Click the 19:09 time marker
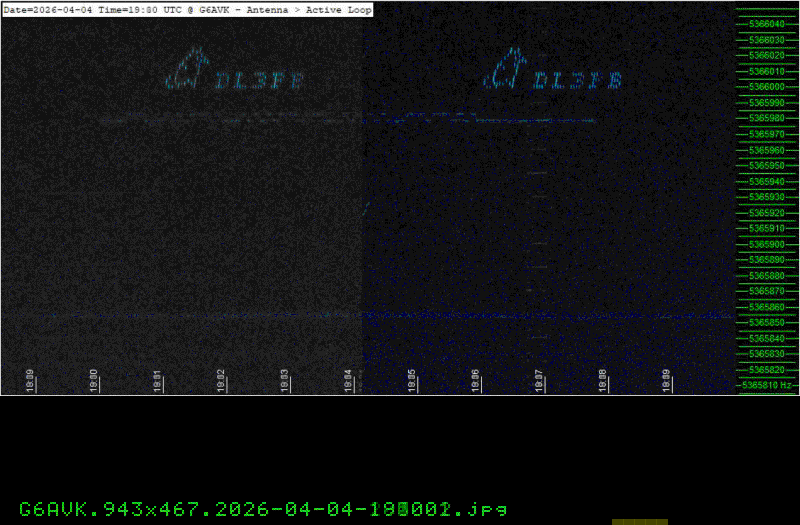The image size is (800, 525). (x=666, y=381)
